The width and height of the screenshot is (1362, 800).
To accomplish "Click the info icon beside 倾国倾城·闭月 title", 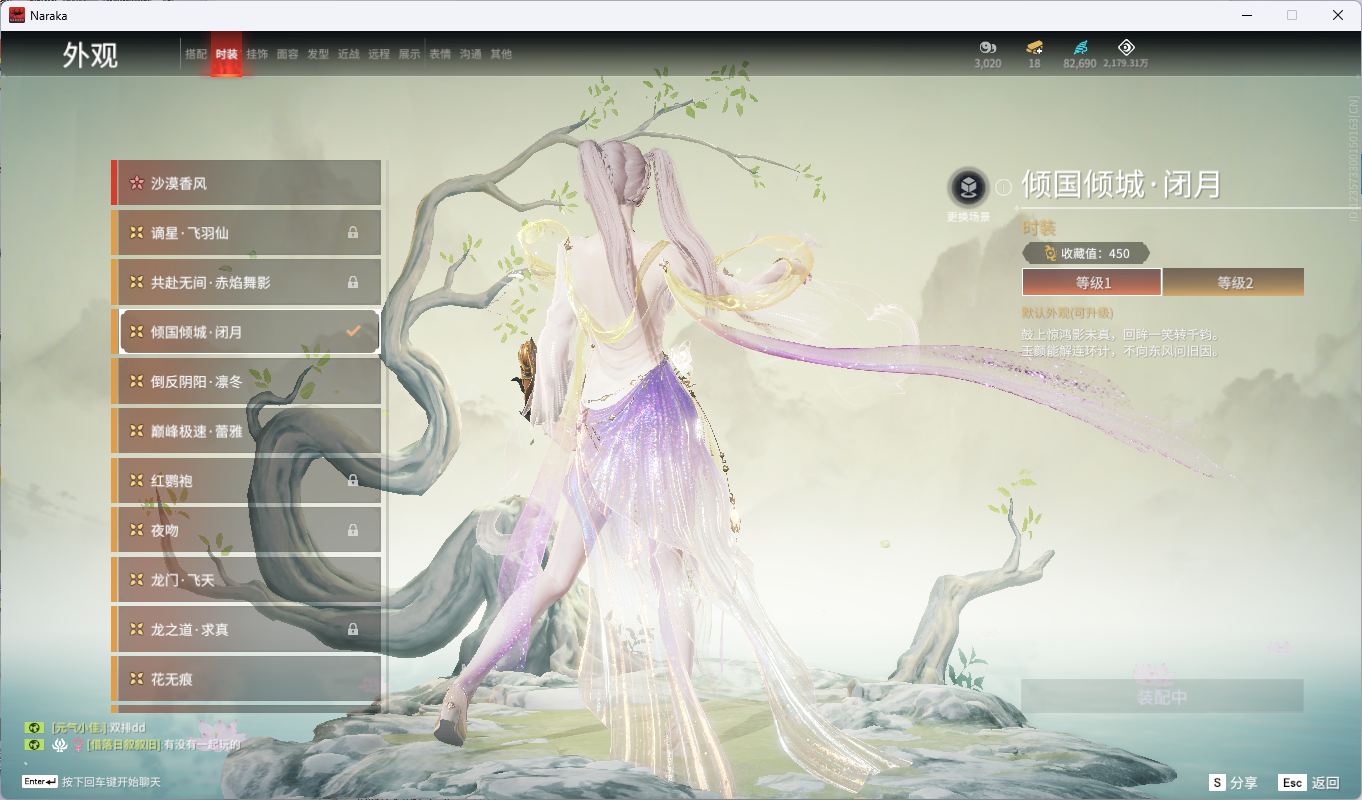I will [1003, 187].
